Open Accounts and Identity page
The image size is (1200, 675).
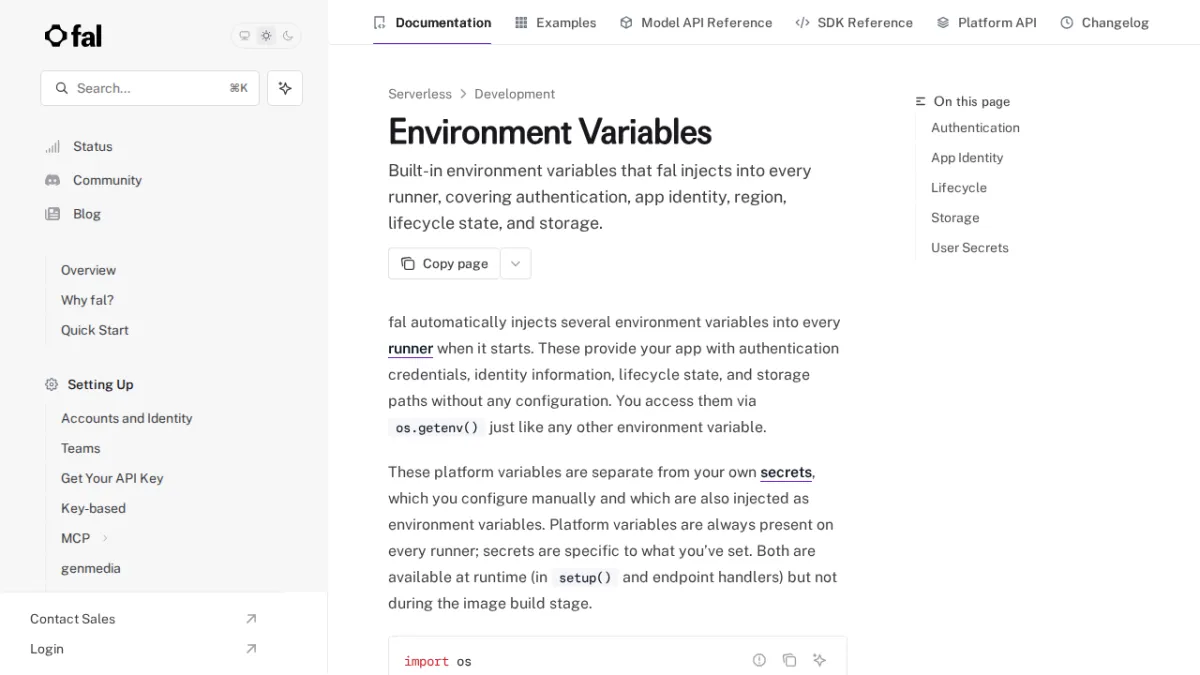[126, 418]
